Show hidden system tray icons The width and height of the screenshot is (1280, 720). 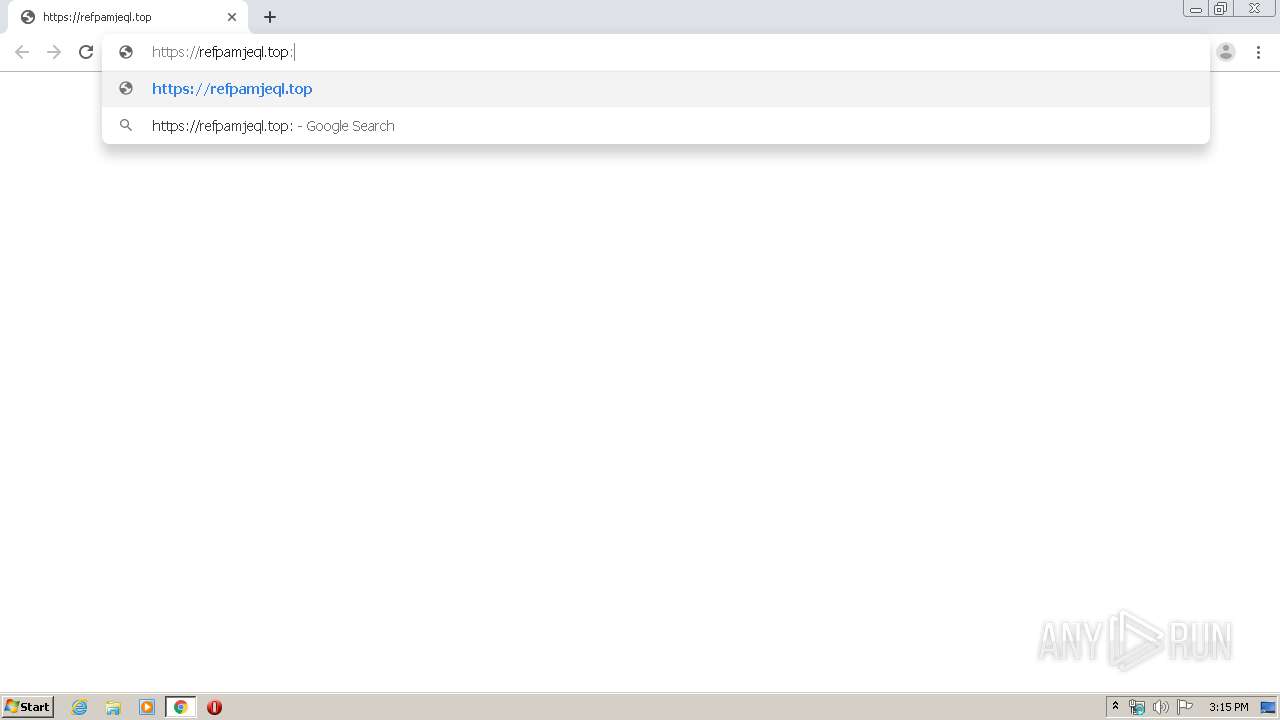1115,707
